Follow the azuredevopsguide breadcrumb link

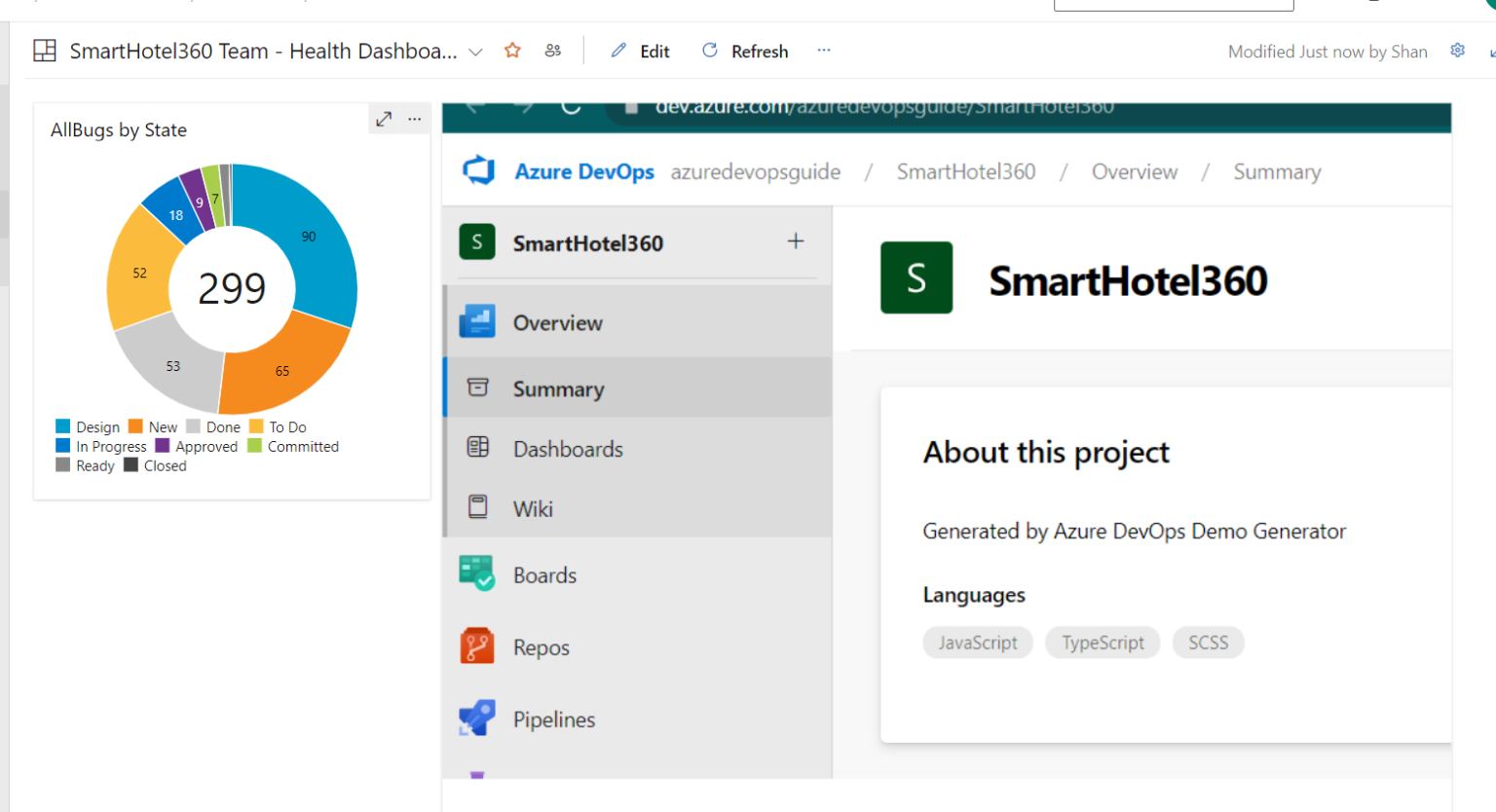[x=756, y=172]
